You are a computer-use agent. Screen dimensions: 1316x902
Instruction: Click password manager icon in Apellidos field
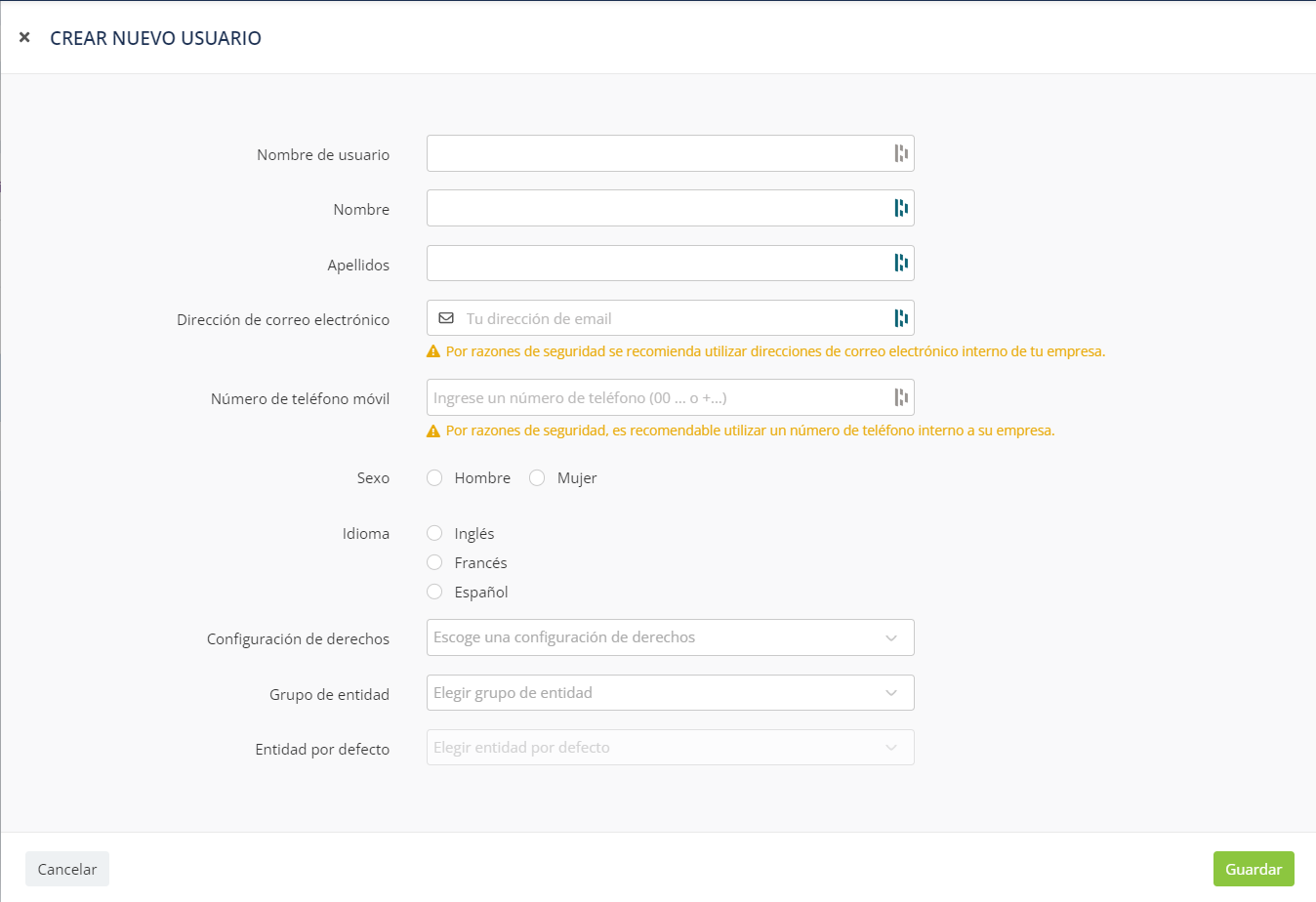pos(901,263)
